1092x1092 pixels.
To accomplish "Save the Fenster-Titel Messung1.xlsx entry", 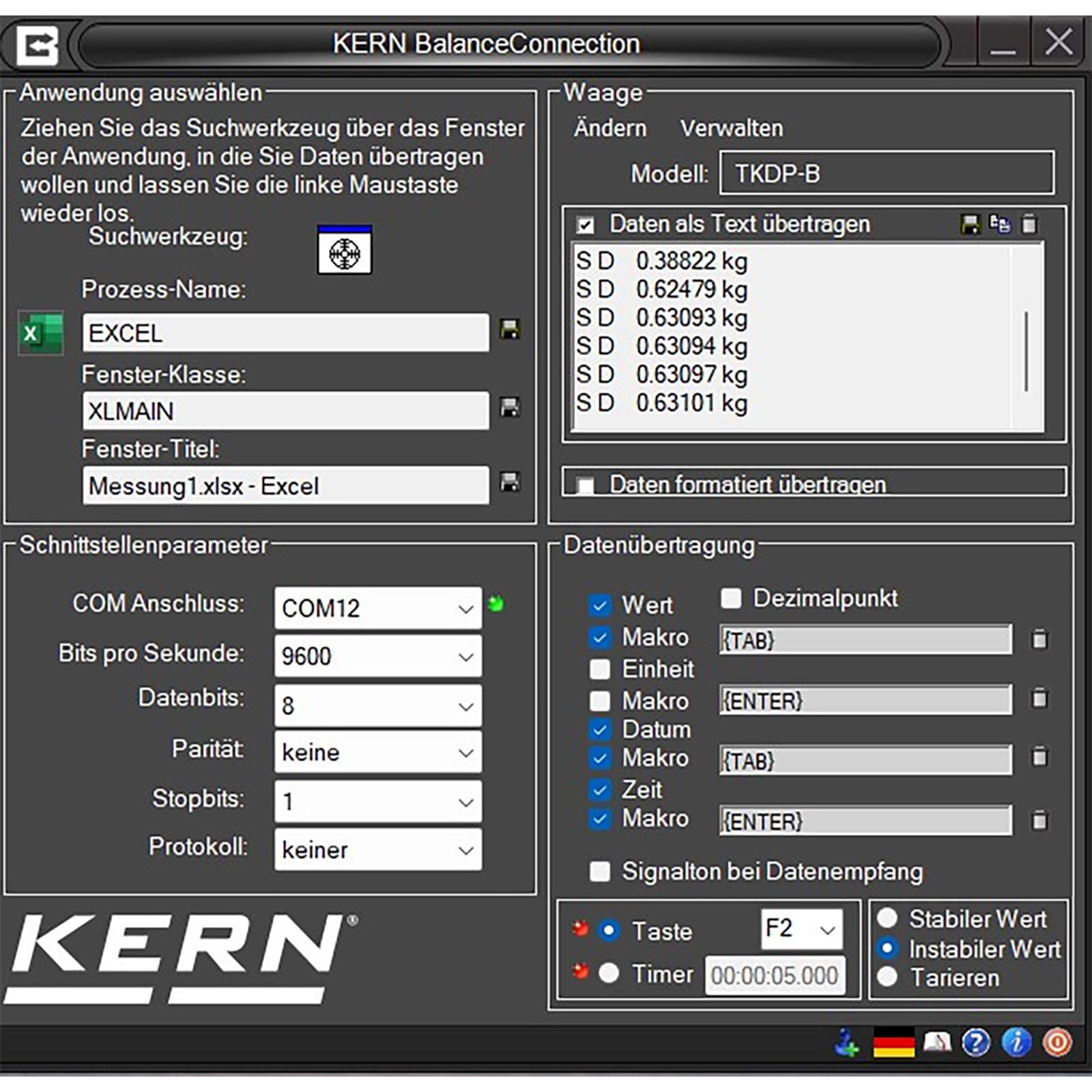I will pos(510,482).
